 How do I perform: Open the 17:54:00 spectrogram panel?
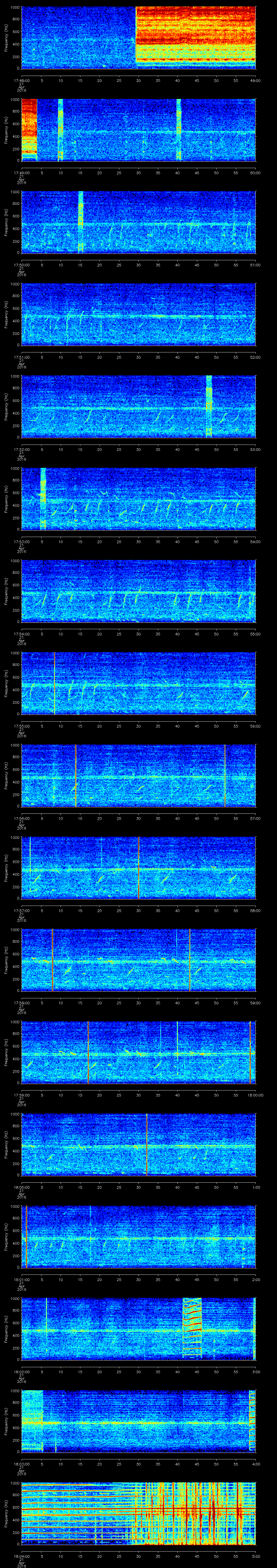[139, 591]
